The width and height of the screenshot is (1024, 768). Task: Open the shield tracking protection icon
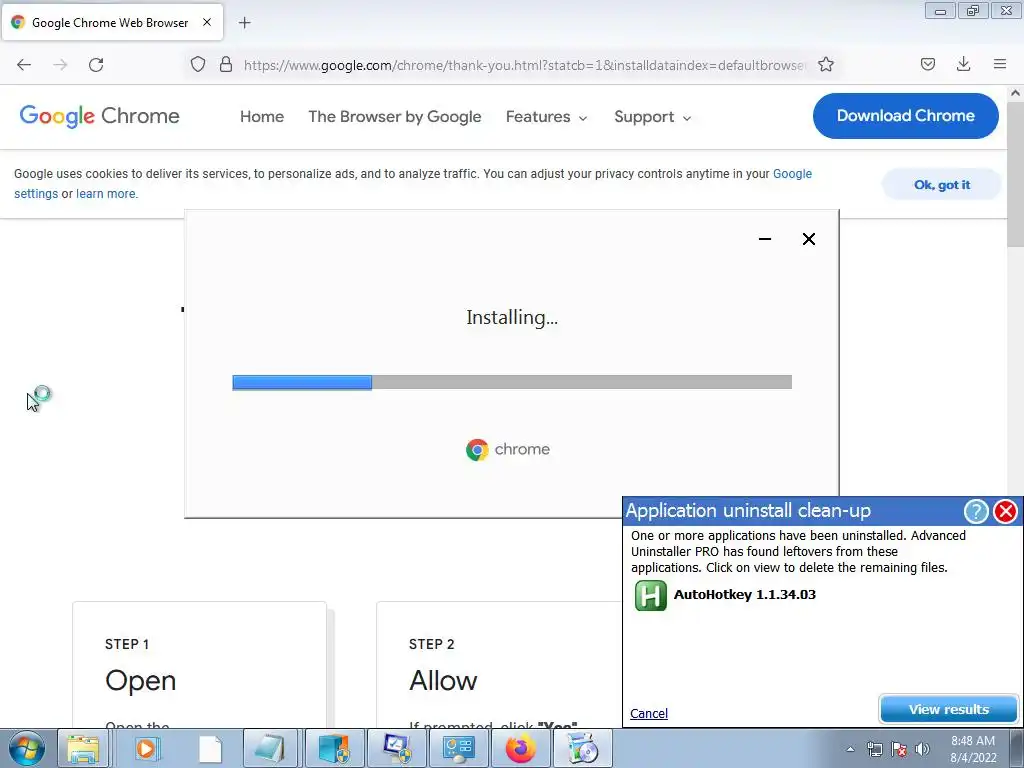click(x=198, y=64)
